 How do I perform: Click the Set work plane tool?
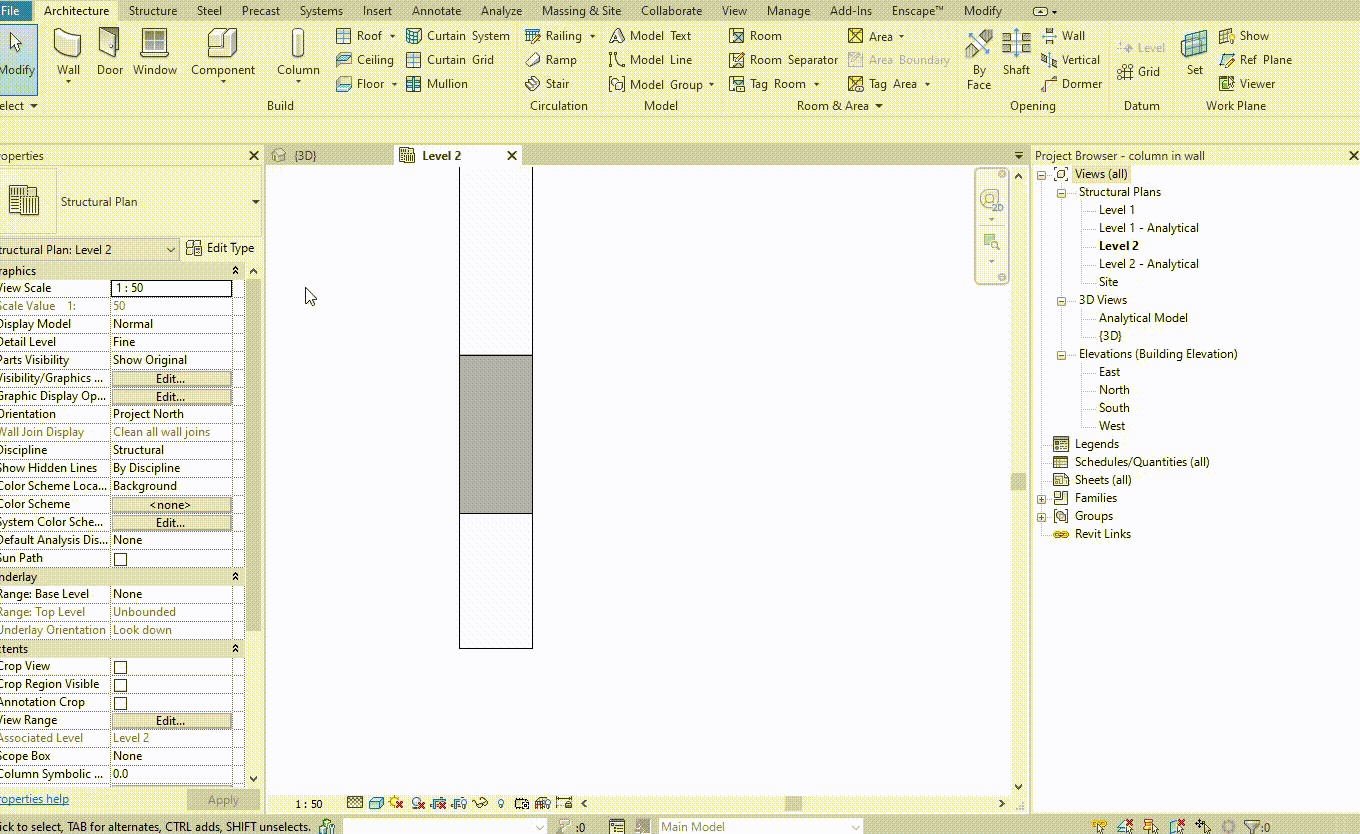point(1195,53)
